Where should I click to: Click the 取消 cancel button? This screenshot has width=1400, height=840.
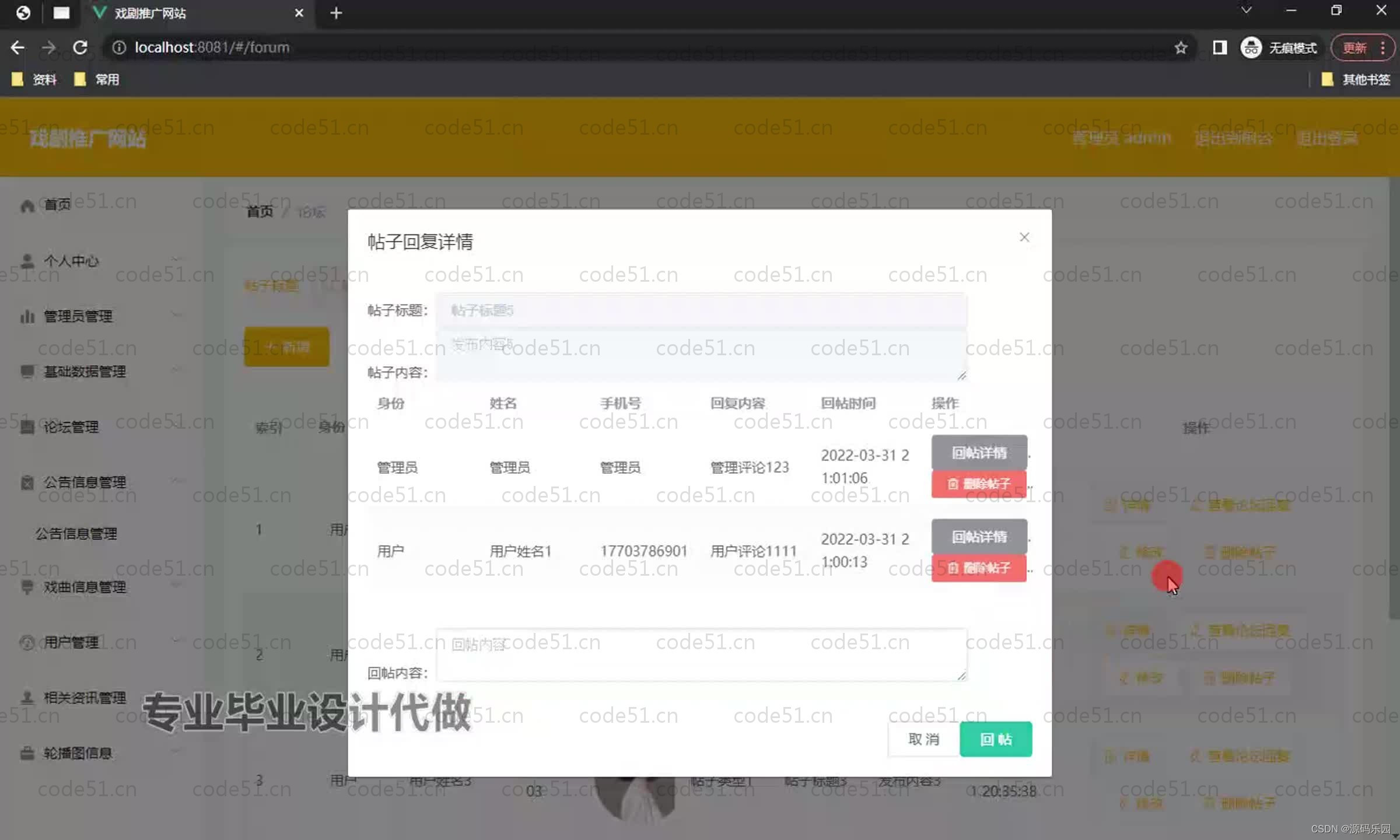tap(923, 739)
